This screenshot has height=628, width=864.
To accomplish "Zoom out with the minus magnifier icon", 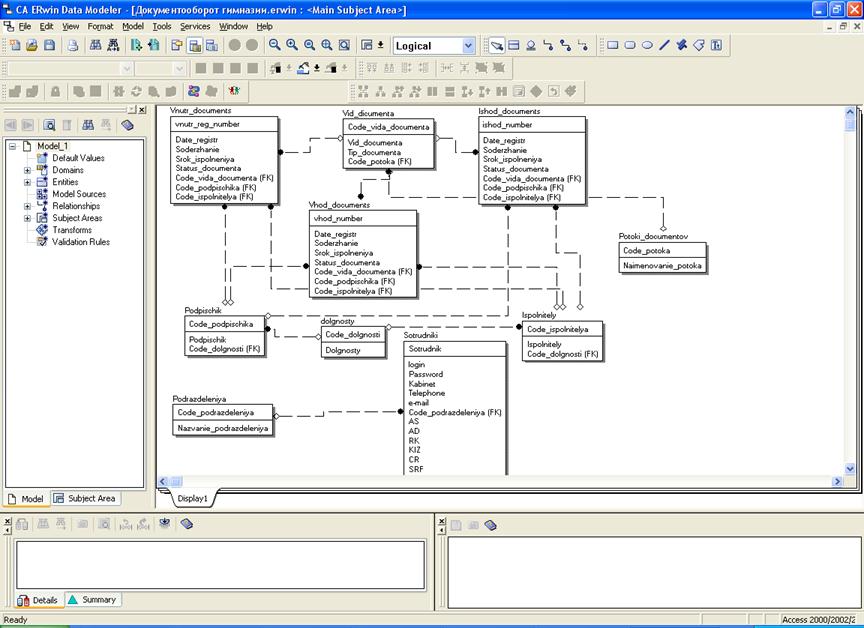I will tap(274, 46).
